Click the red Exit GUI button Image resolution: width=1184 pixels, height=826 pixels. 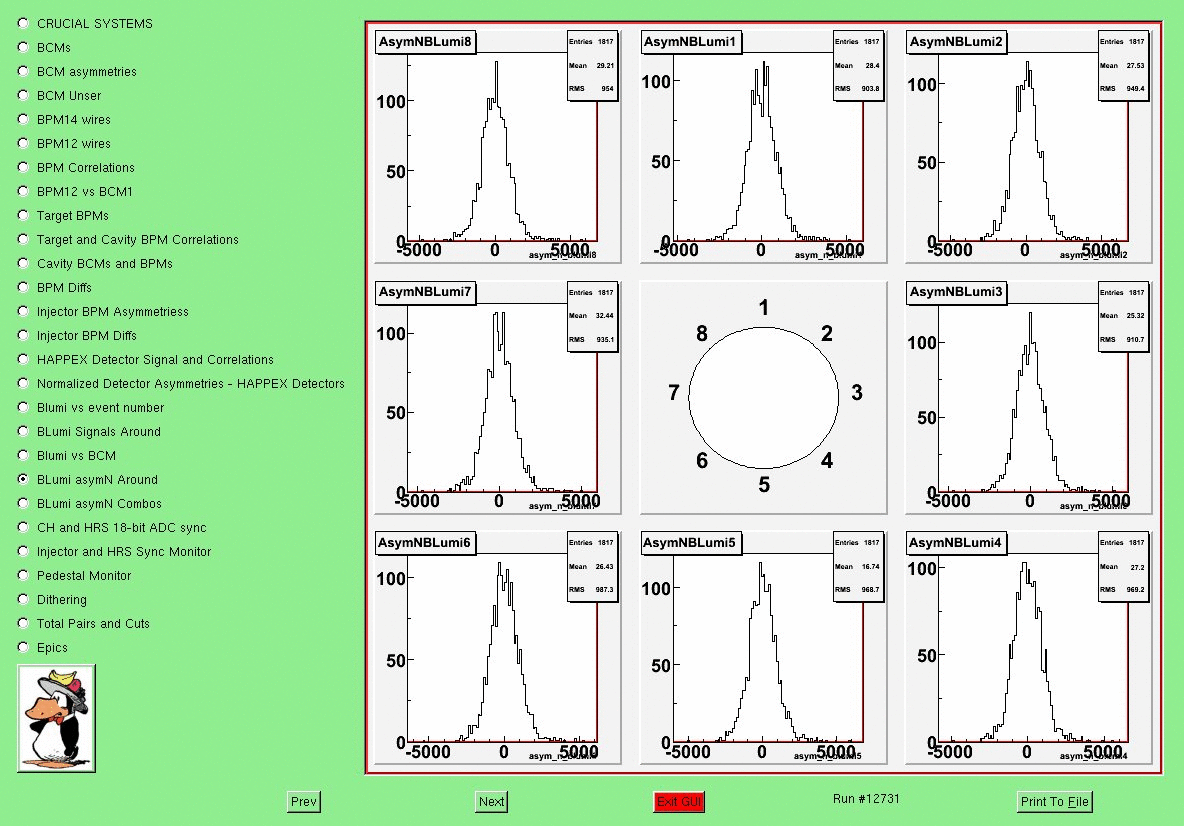click(x=679, y=802)
